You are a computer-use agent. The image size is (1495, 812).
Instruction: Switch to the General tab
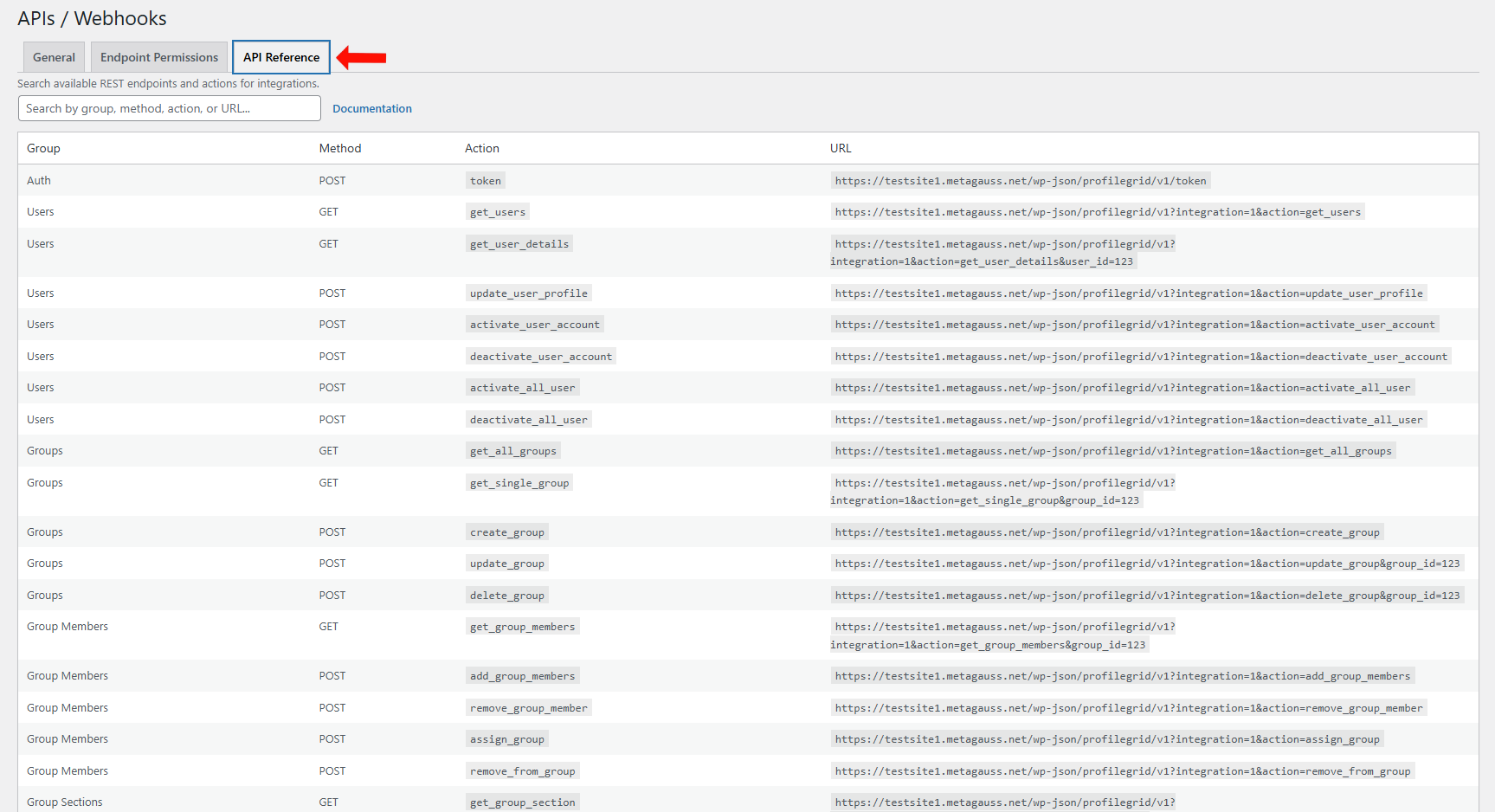54,57
